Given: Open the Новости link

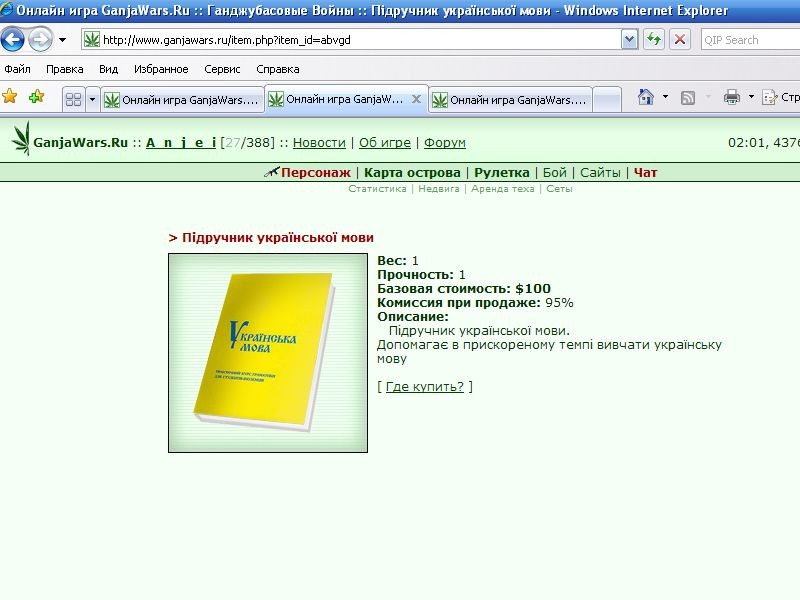Looking at the screenshot, I should click(x=319, y=143).
